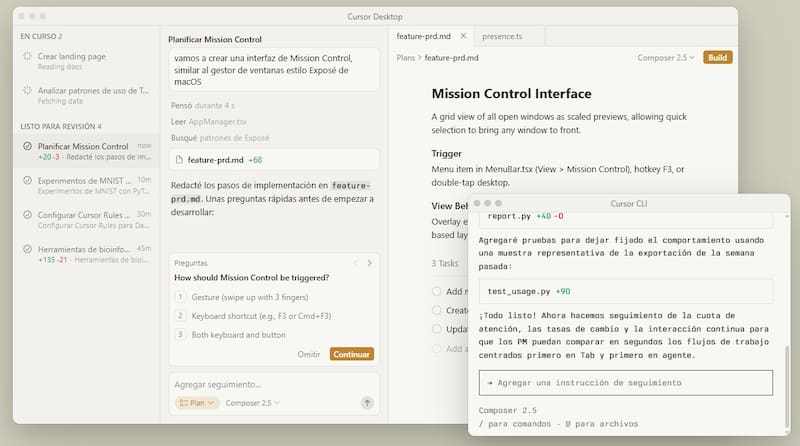Click the LISTO PARA REVISIÓN 4 section header

click(x=61, y=126)
